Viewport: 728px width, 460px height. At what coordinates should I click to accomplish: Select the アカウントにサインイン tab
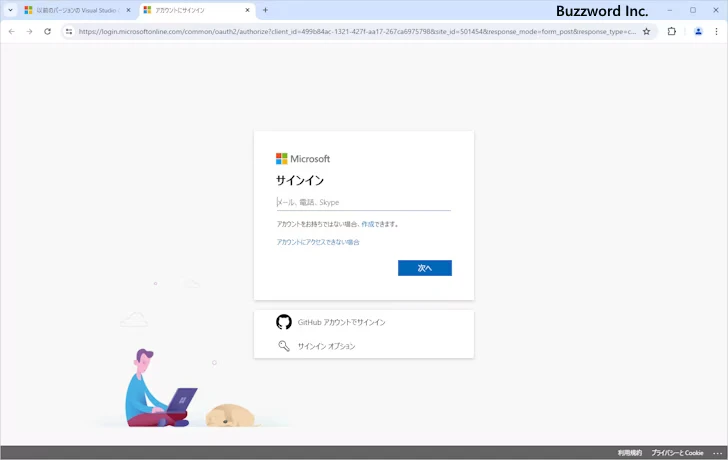(197, 10)
